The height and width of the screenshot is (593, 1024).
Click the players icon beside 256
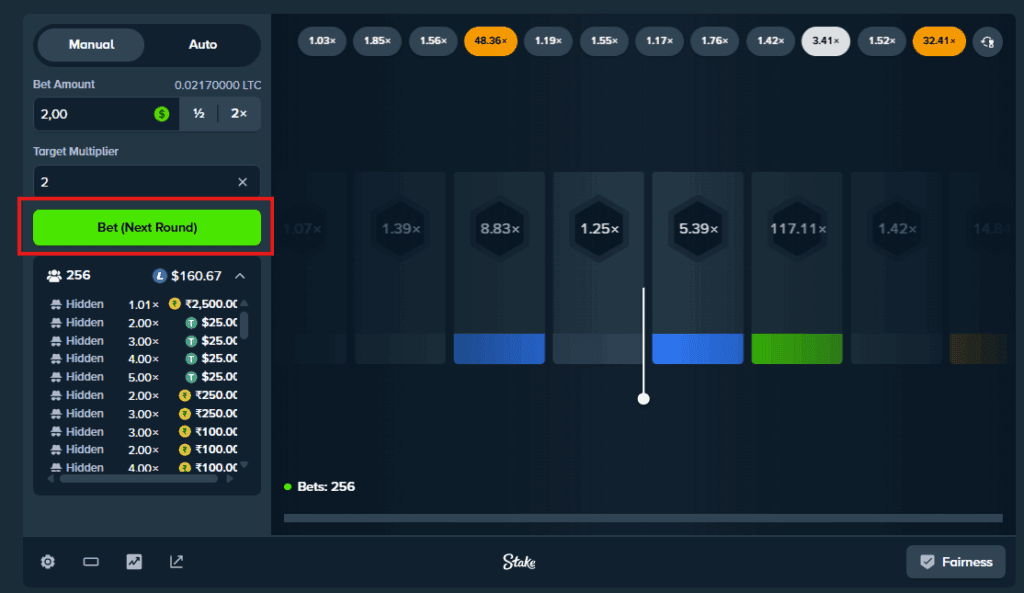coord(54,276)
